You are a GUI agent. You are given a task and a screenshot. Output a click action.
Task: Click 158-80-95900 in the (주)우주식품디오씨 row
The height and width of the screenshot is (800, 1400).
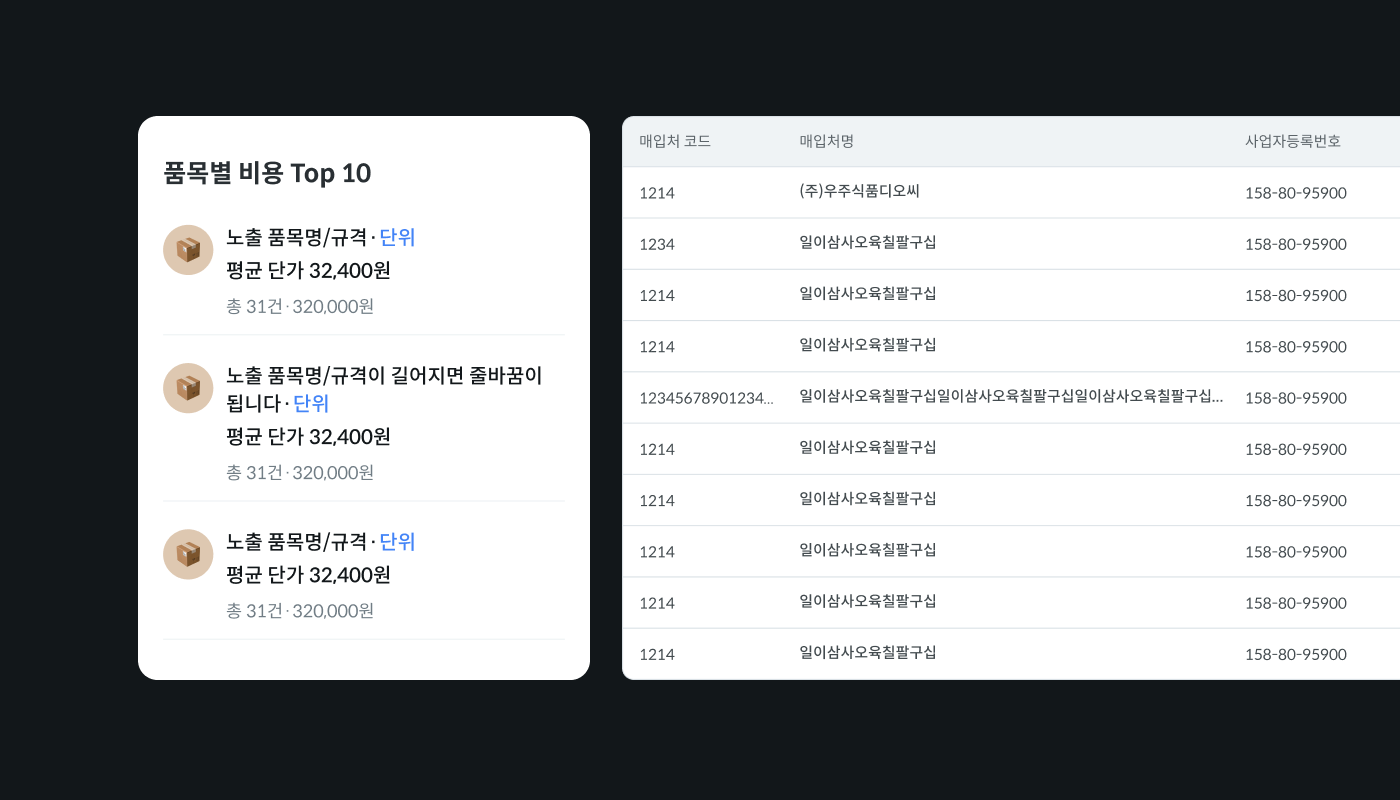coord(1296,193)
